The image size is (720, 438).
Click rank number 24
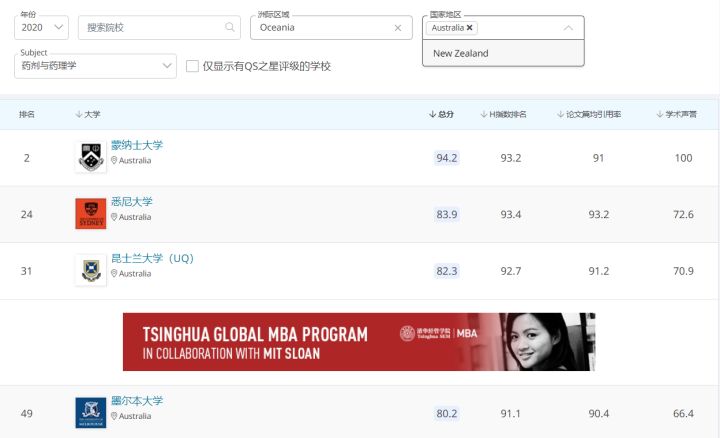27,214
